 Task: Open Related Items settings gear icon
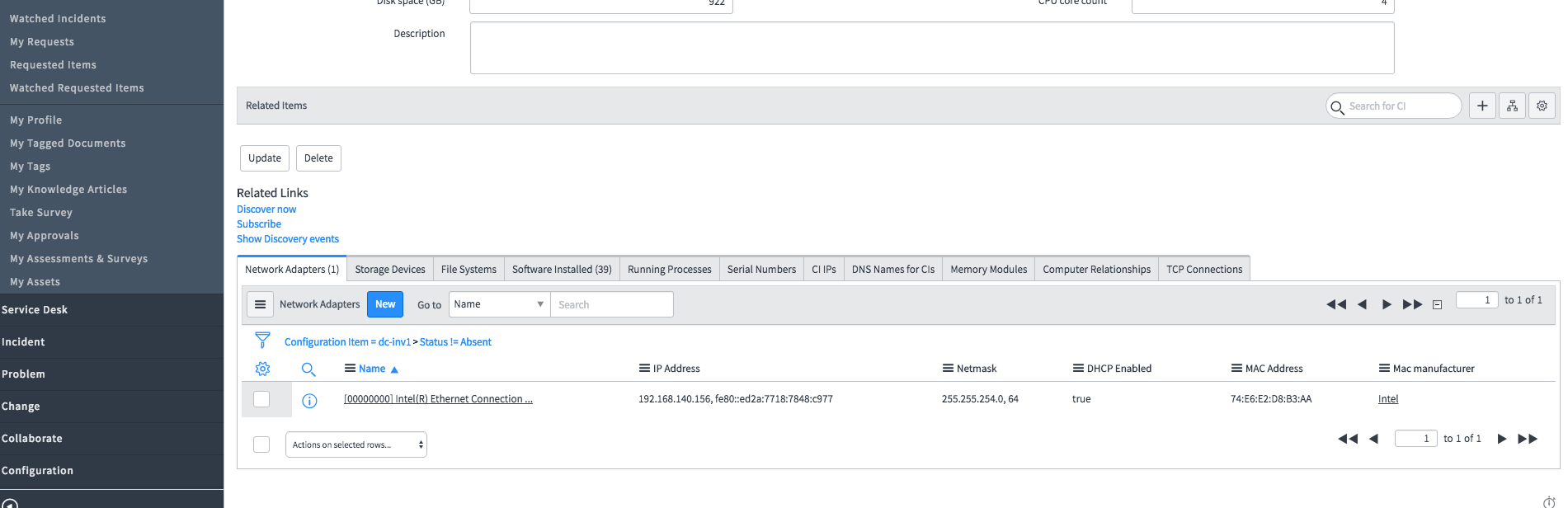click(1542, 106)
